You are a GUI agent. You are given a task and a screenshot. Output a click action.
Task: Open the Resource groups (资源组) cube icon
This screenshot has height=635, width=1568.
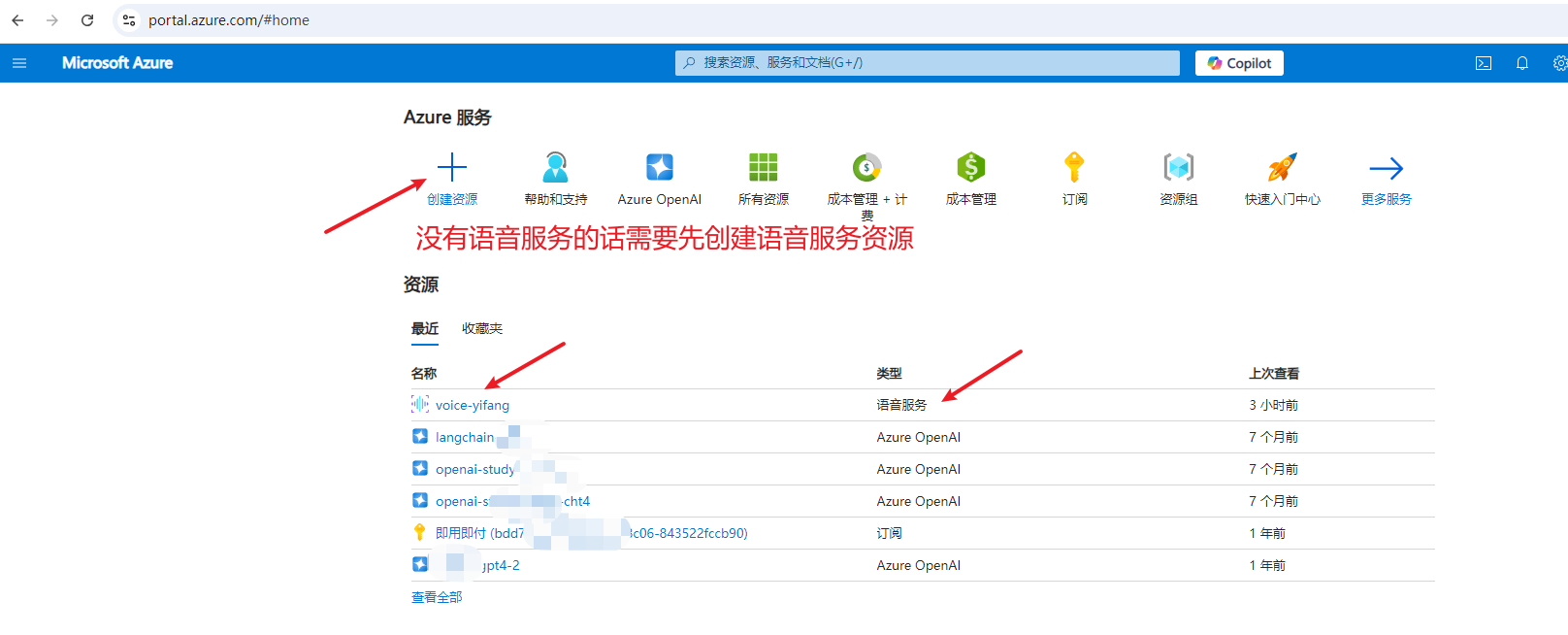pos(1178,167)
